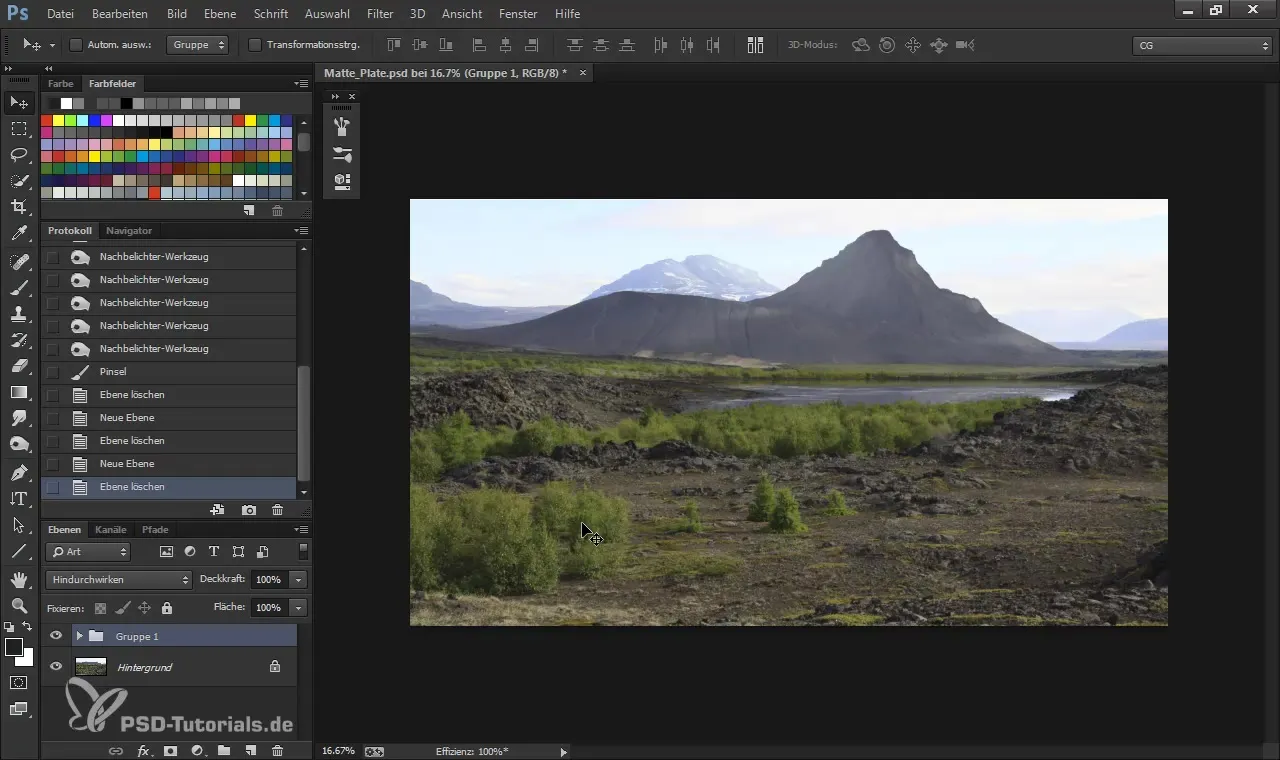Click the Deckkraft opacity value field
Image resolution: width=1280 pixels, height=760 pixels.
click(268, 579)
